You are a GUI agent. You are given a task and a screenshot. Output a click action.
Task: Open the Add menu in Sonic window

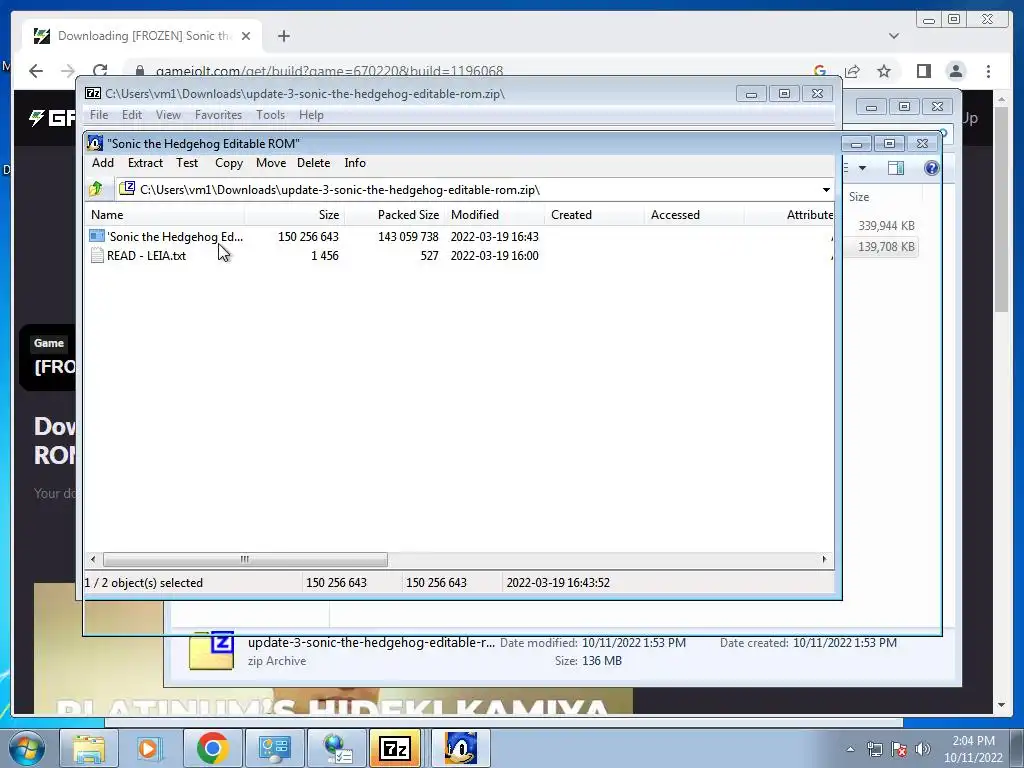[103, 163]
